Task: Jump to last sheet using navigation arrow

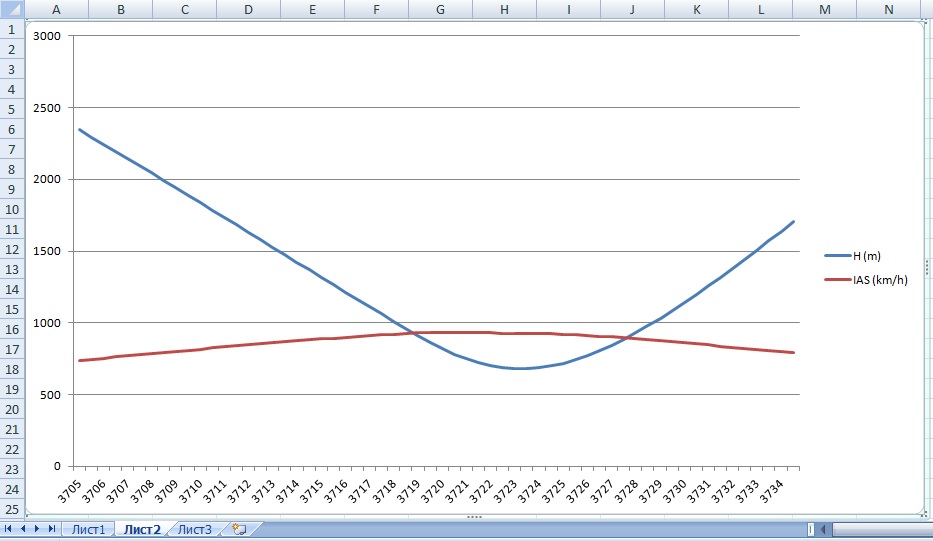Action: [x=52, y=529]
